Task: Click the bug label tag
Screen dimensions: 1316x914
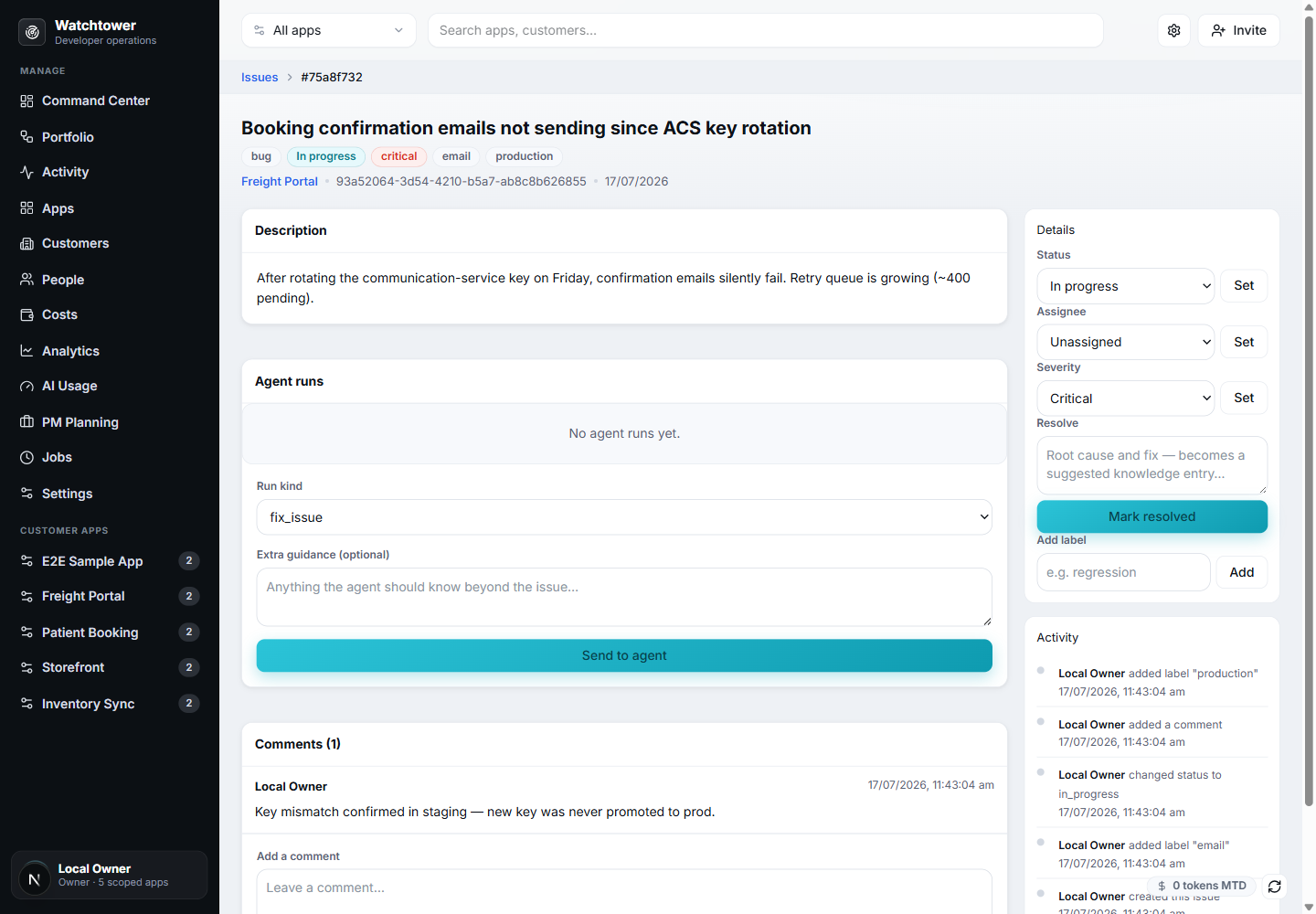Action: click(x=261, y=156)
